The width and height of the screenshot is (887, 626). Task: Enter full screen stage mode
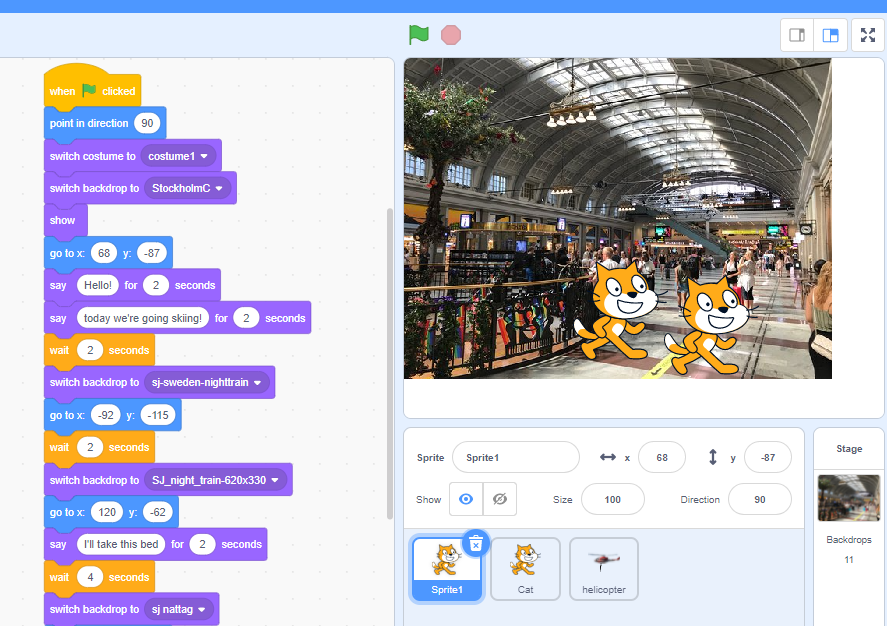pyautogui.click(x=868, y=35)
